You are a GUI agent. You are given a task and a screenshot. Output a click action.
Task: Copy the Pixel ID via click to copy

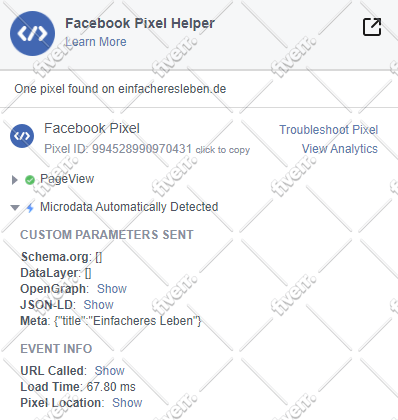[223, 150]
